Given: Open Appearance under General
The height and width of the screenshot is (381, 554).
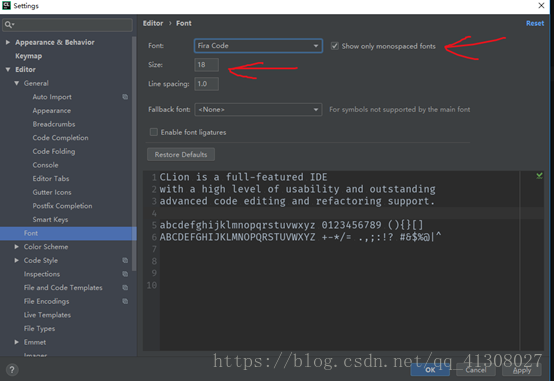Looking at the screenshot, I should 52,111.
